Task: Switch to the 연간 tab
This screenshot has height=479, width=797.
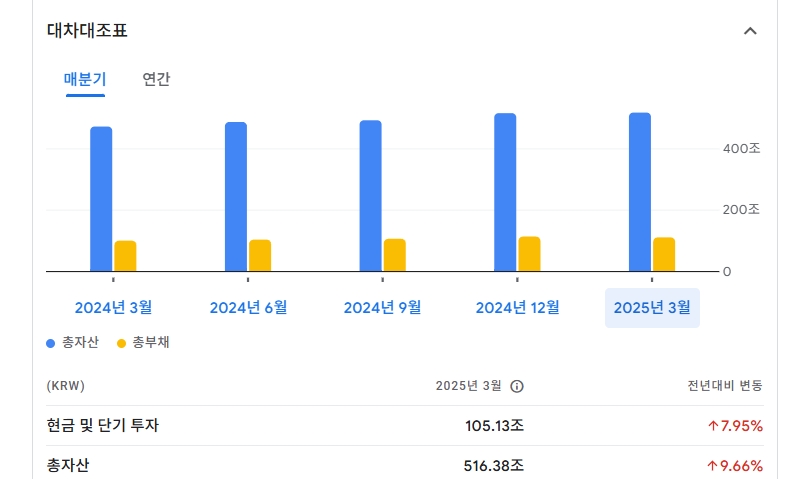Action: click(x=156, y=79)
